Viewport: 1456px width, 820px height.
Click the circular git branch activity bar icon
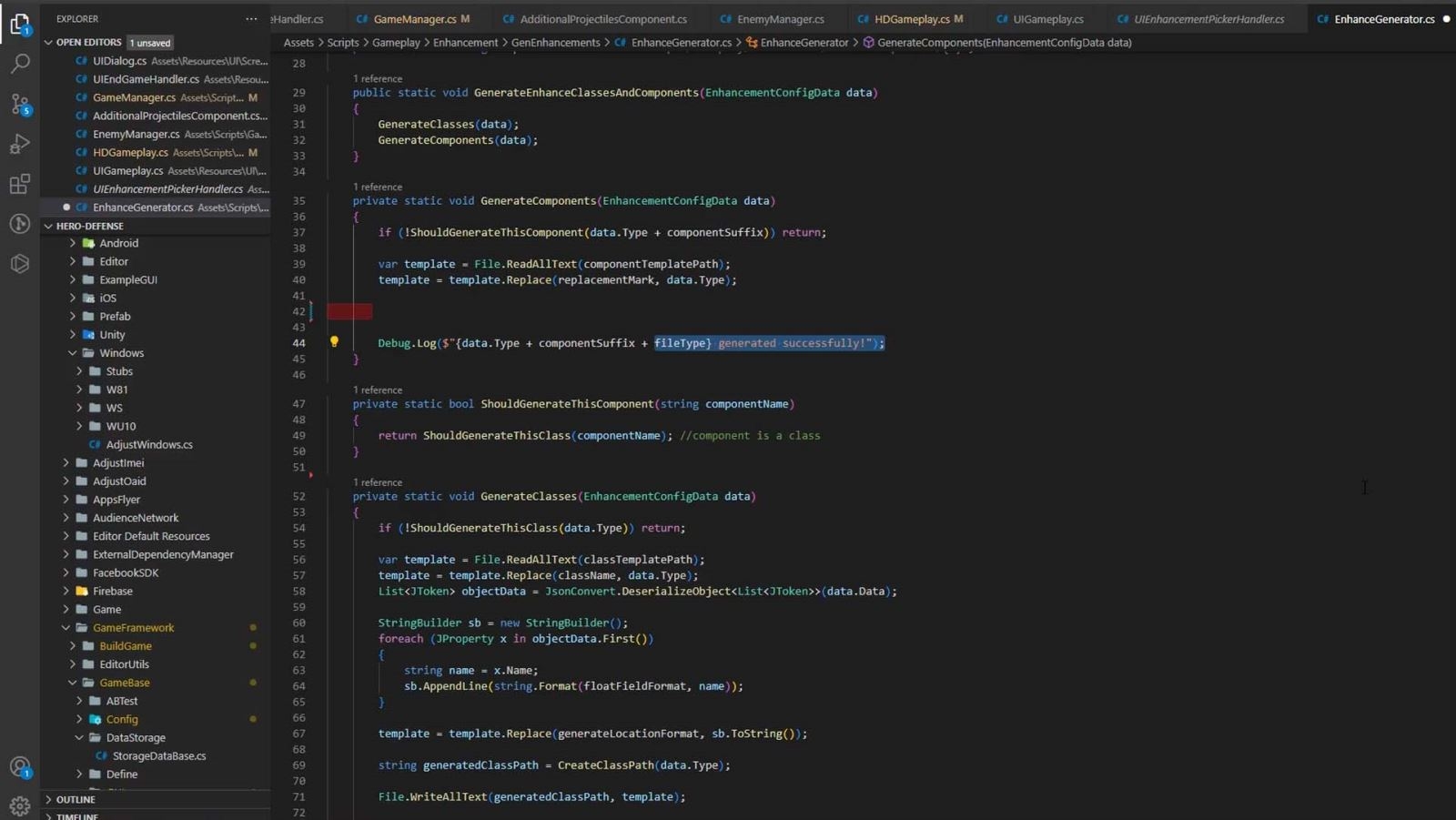tap(20, 224)
